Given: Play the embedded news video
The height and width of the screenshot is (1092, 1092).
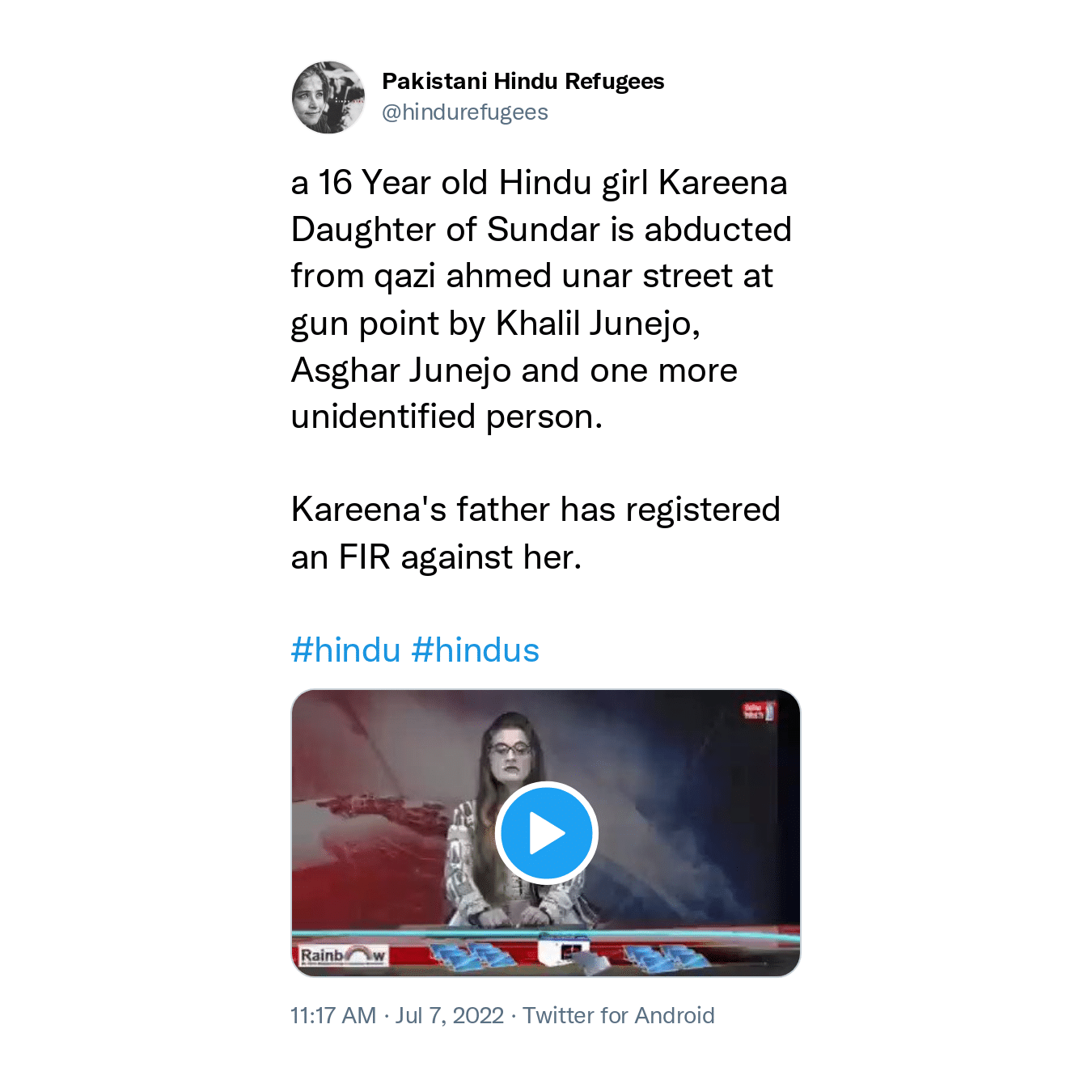Looking at the screenshot, I should 546,833.
